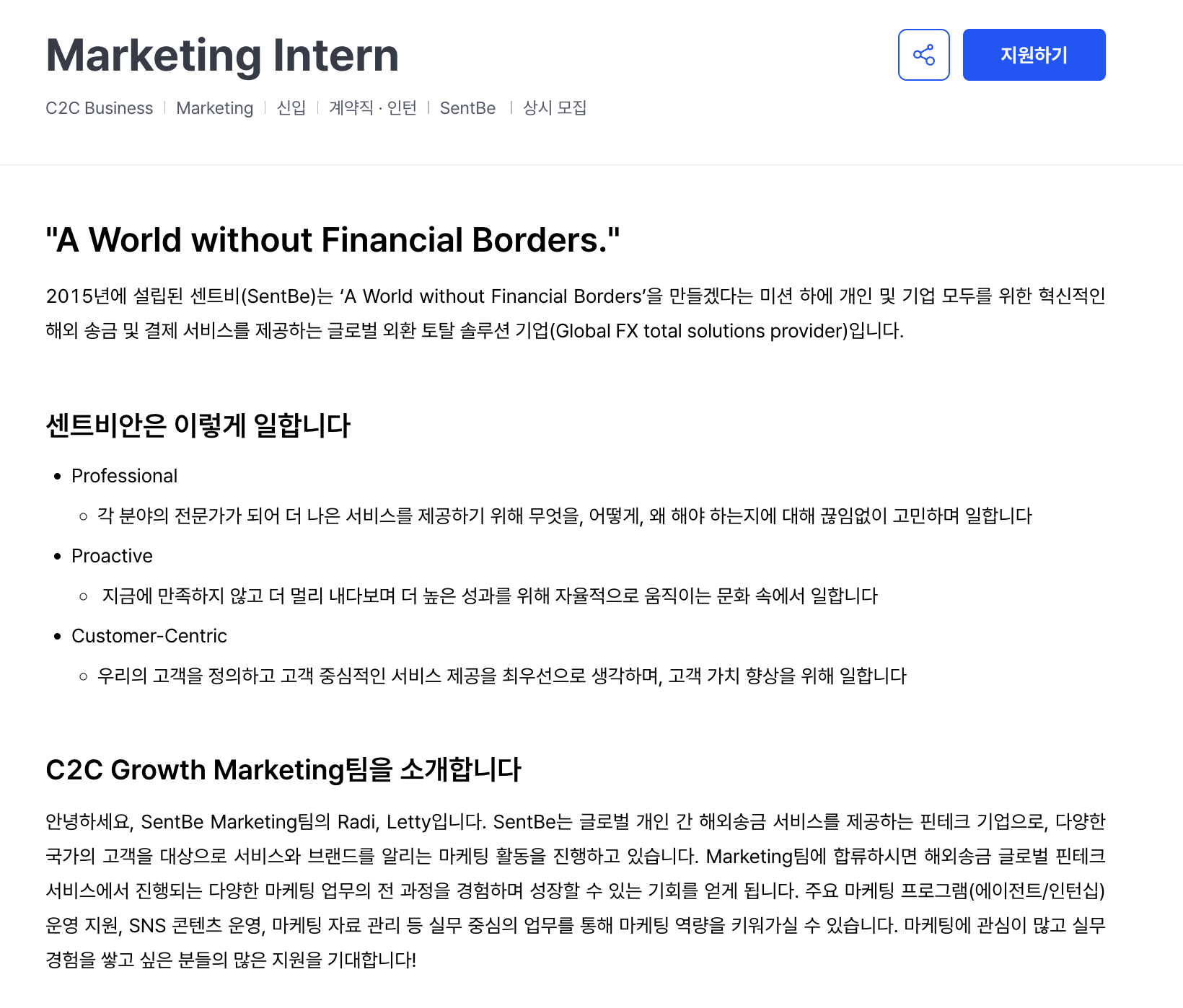Select the Proactive bullet item
The height and width of the screenshot is (1008, 1183).
(112, 555)
